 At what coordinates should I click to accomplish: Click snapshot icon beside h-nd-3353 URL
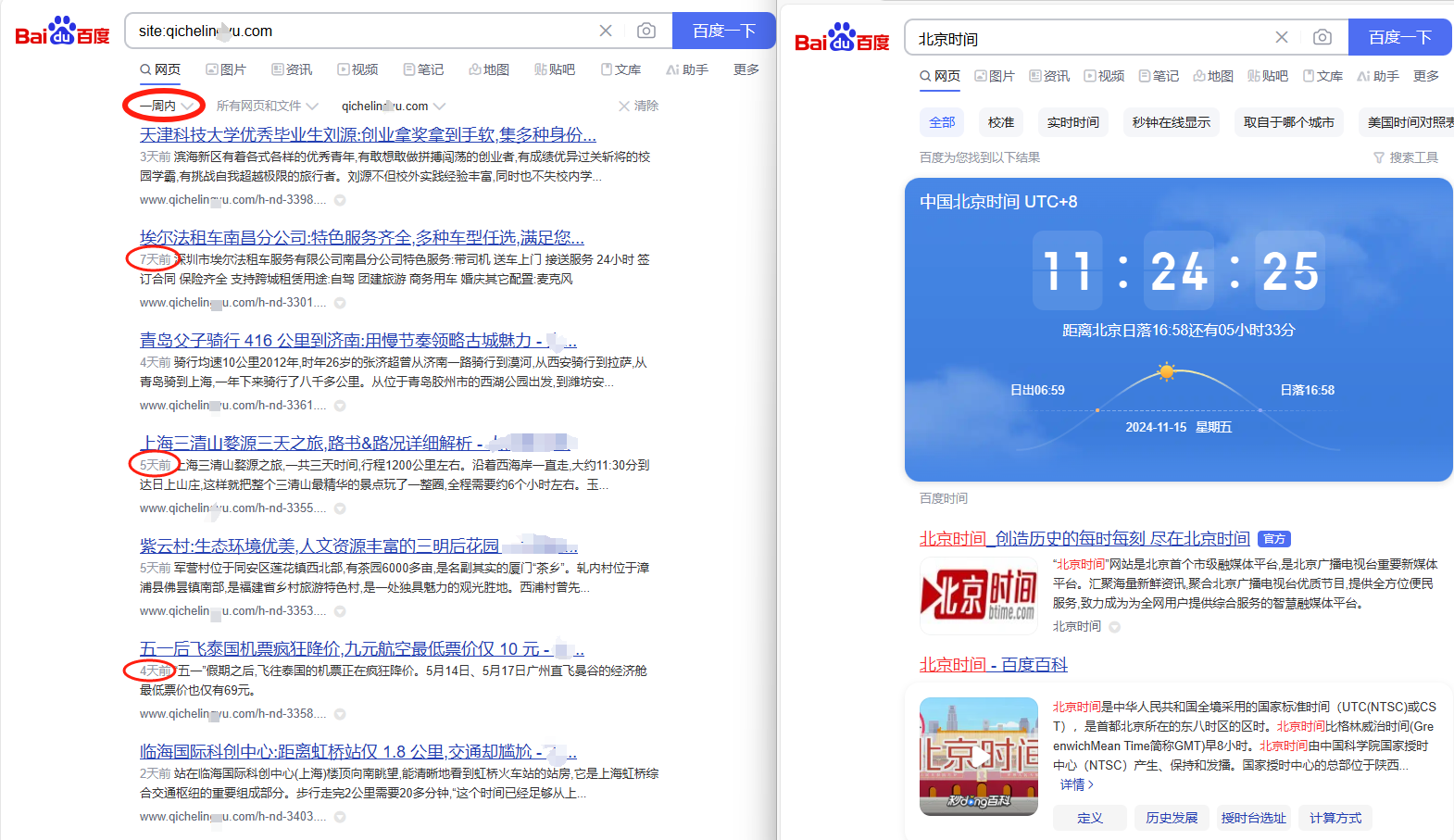[x=340, y=611]
